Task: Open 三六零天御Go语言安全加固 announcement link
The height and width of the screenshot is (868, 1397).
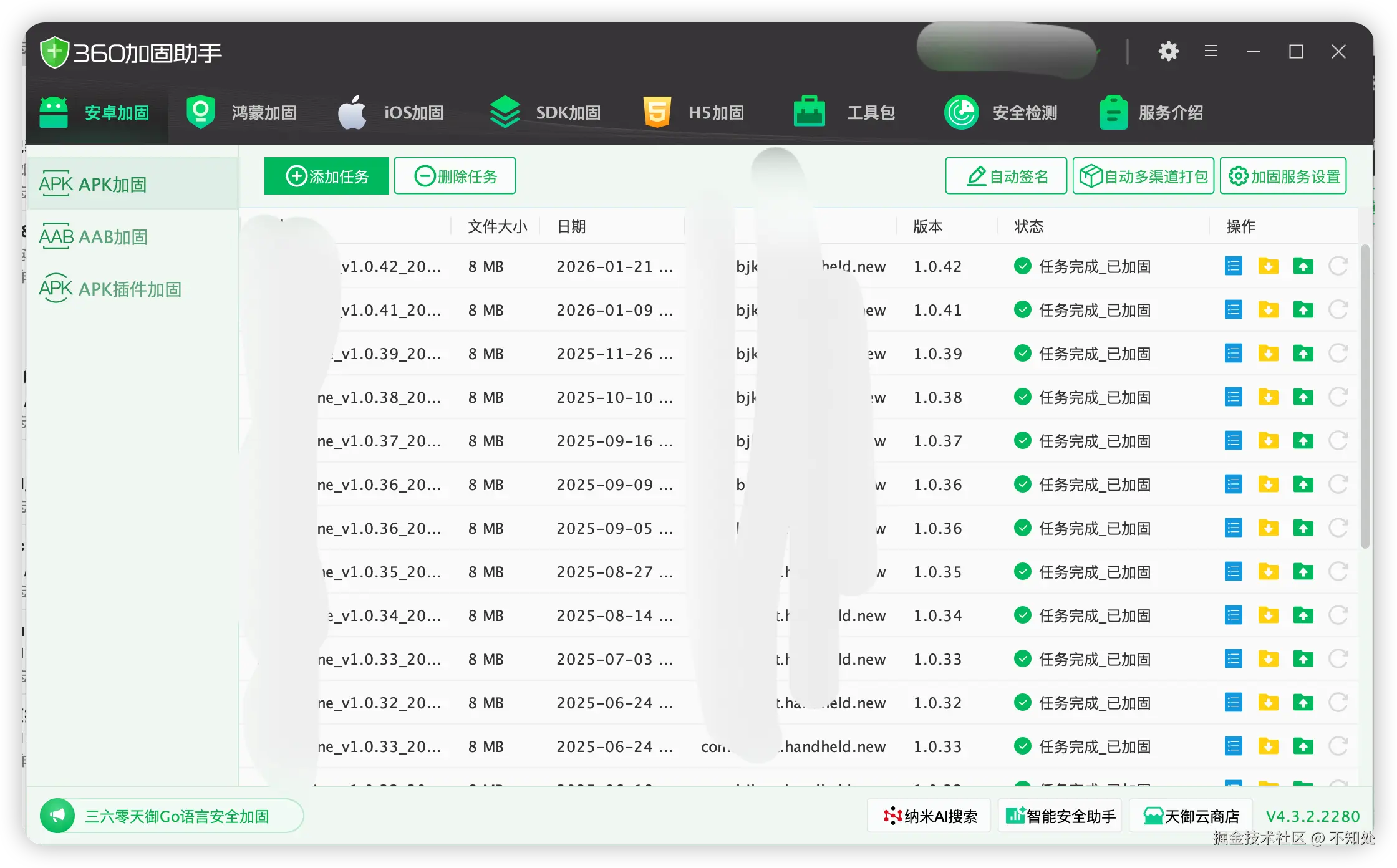Action: click(x=177, y=816)
